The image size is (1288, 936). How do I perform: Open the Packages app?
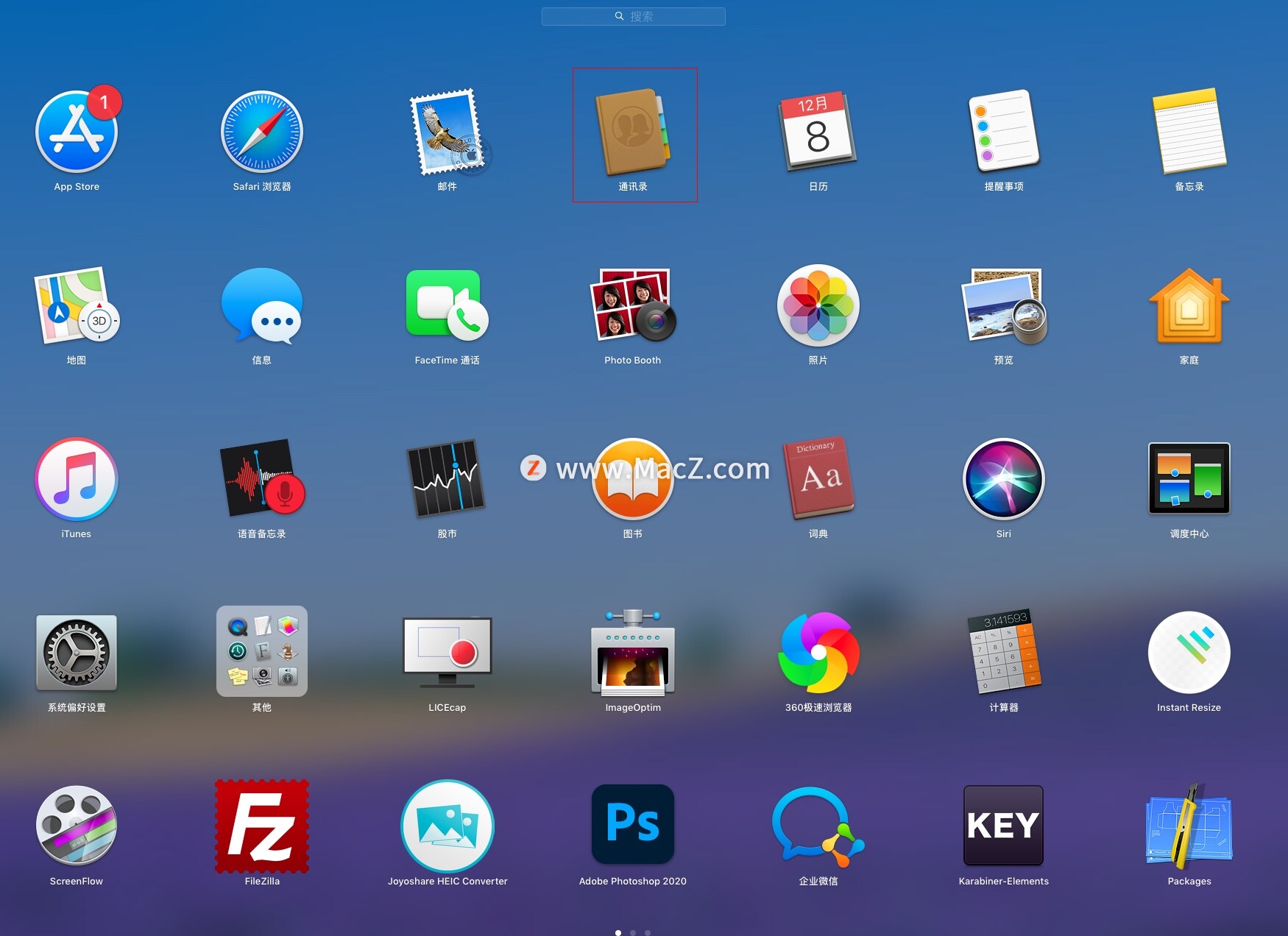click(x=1189, y=826)
